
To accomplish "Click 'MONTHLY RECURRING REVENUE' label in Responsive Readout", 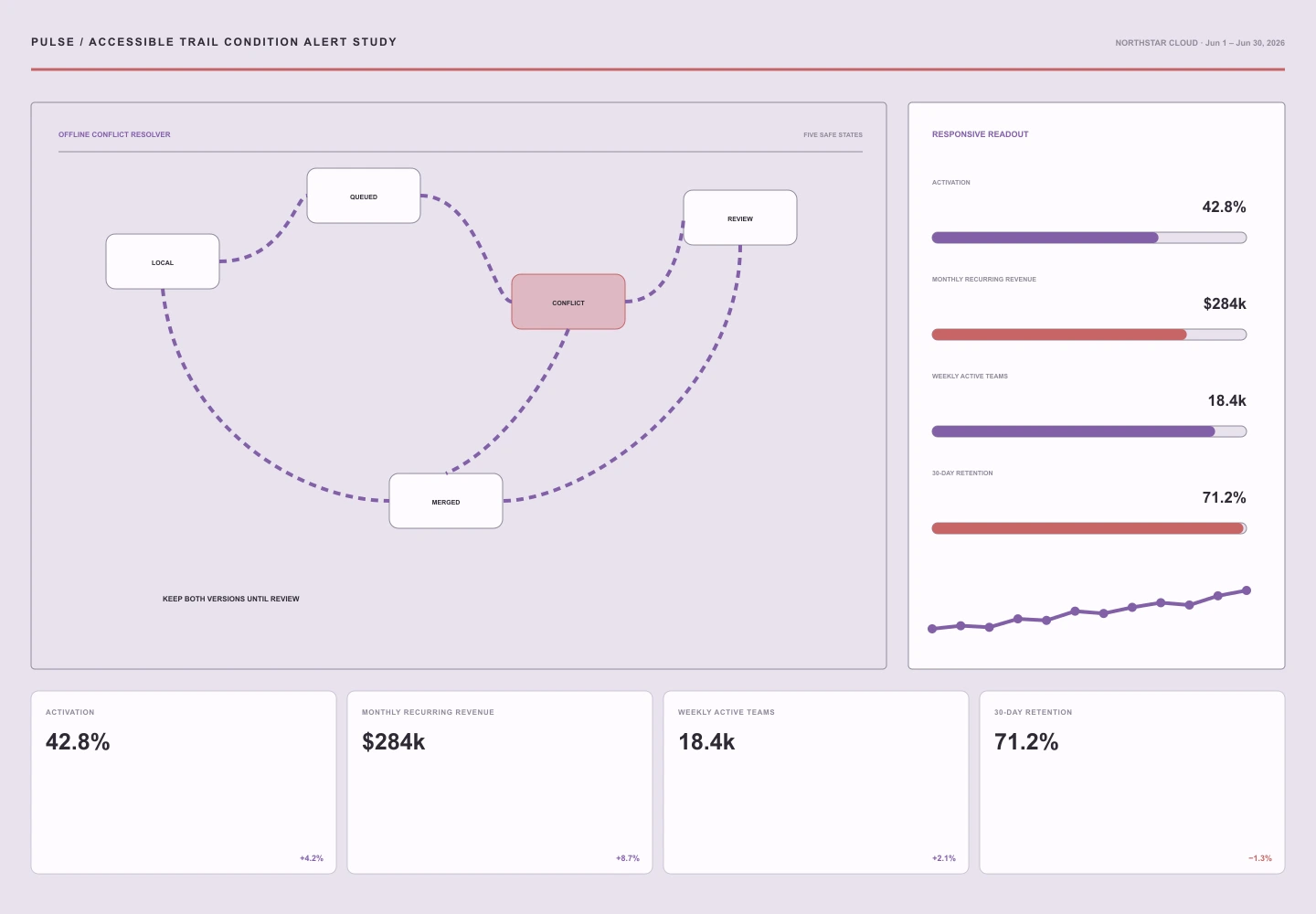I will click(x=984, y=280).
